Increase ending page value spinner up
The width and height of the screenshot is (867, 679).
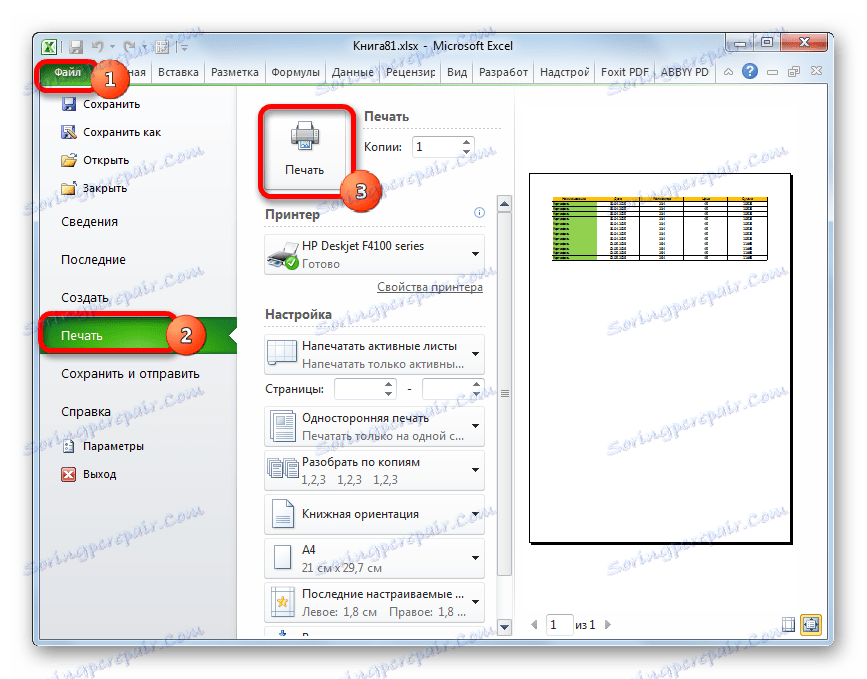[x=477, y=384]
